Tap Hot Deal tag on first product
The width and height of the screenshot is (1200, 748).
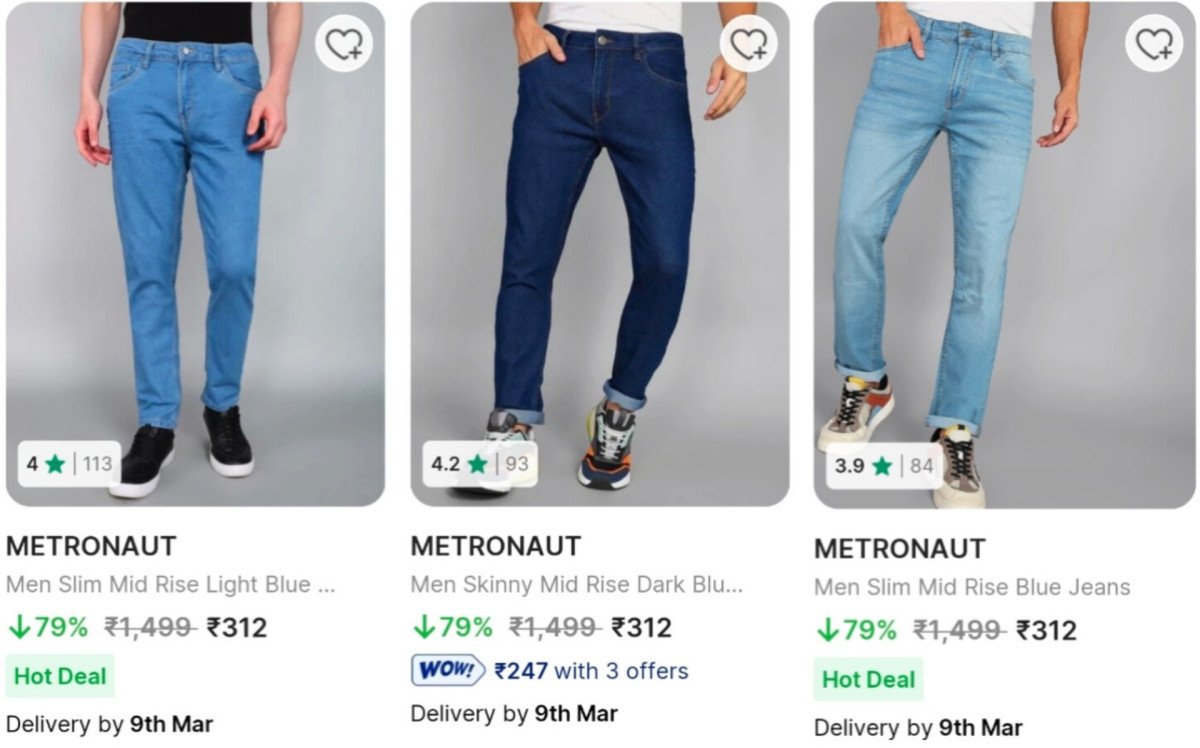pos(60,676)
